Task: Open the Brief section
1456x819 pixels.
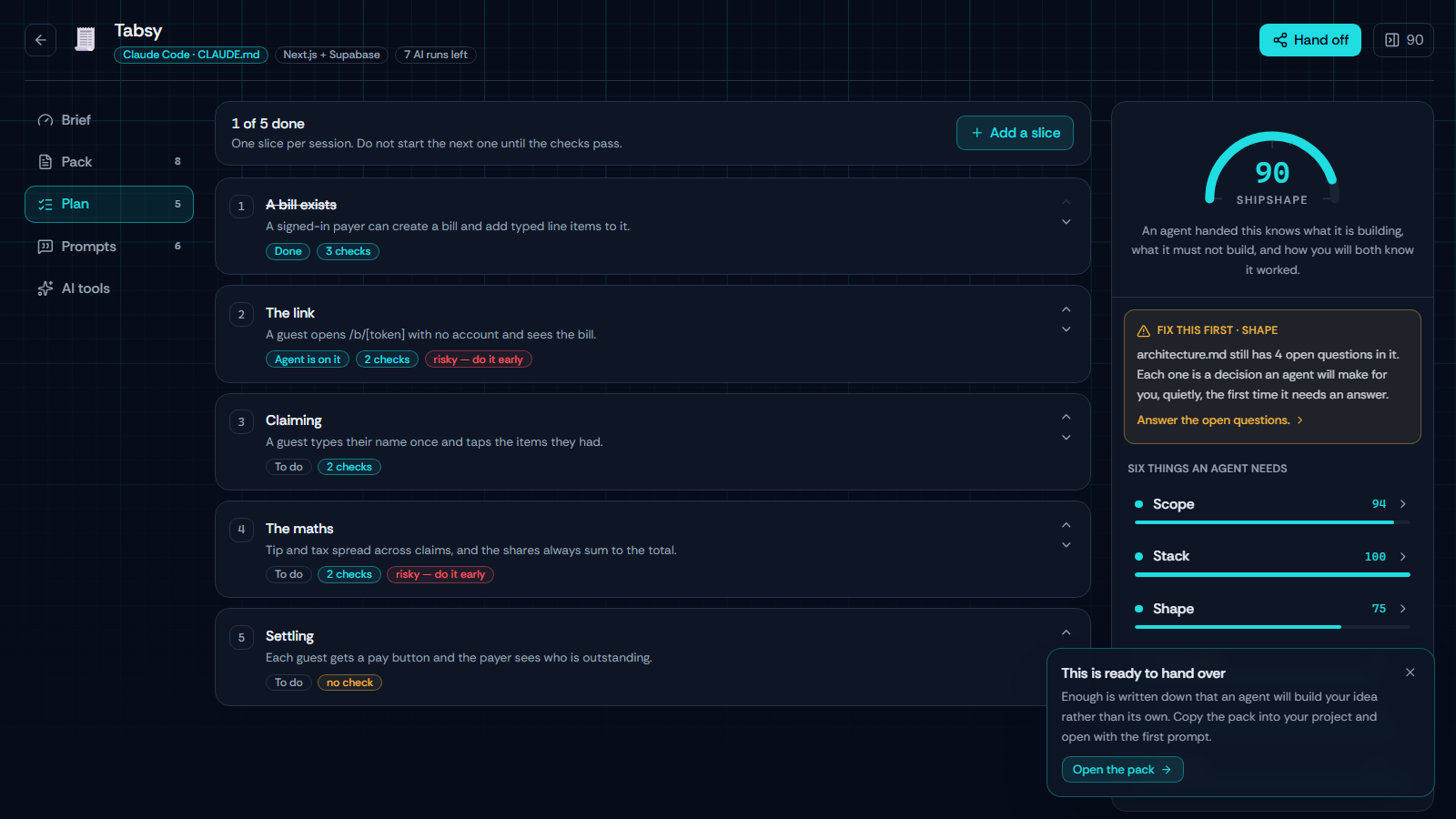Action: (x=109, y=120)
